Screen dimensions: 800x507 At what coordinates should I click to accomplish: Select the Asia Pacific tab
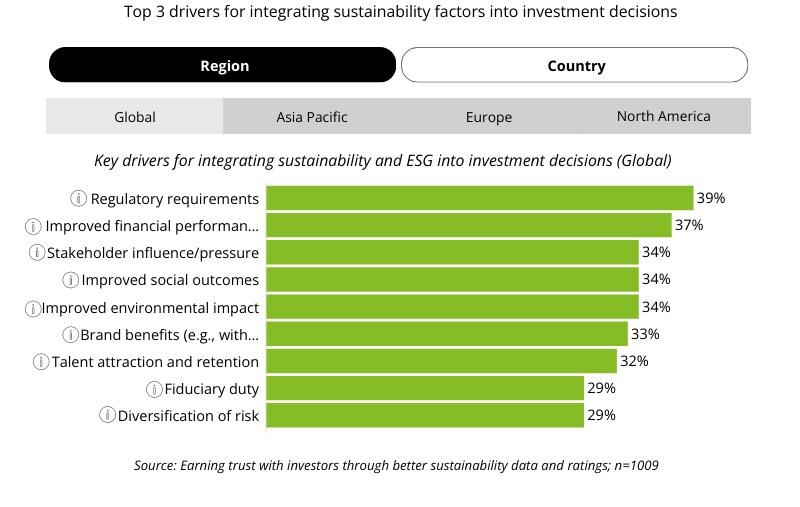tap(312, 117)
